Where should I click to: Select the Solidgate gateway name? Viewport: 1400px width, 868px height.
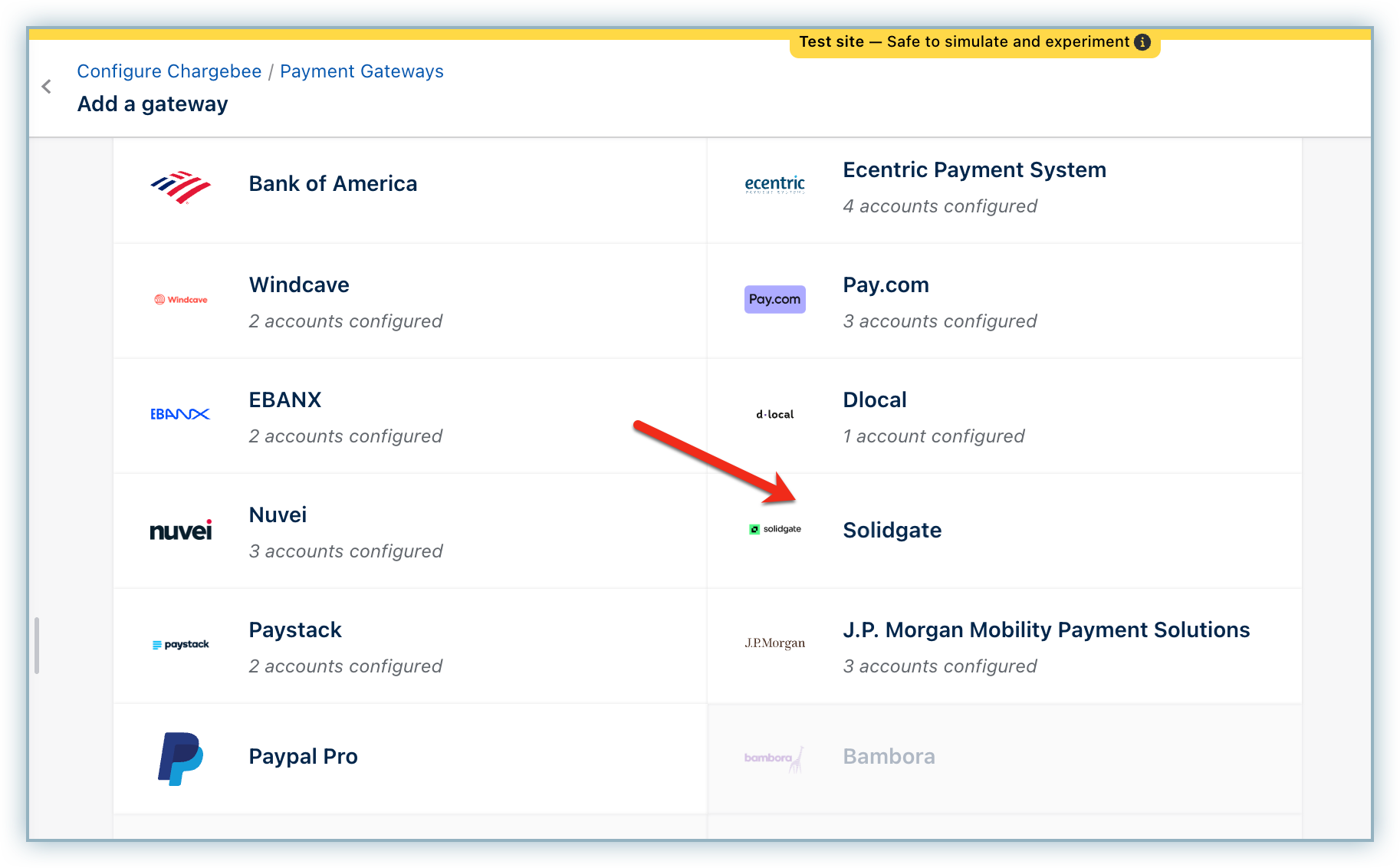[892, 531]
